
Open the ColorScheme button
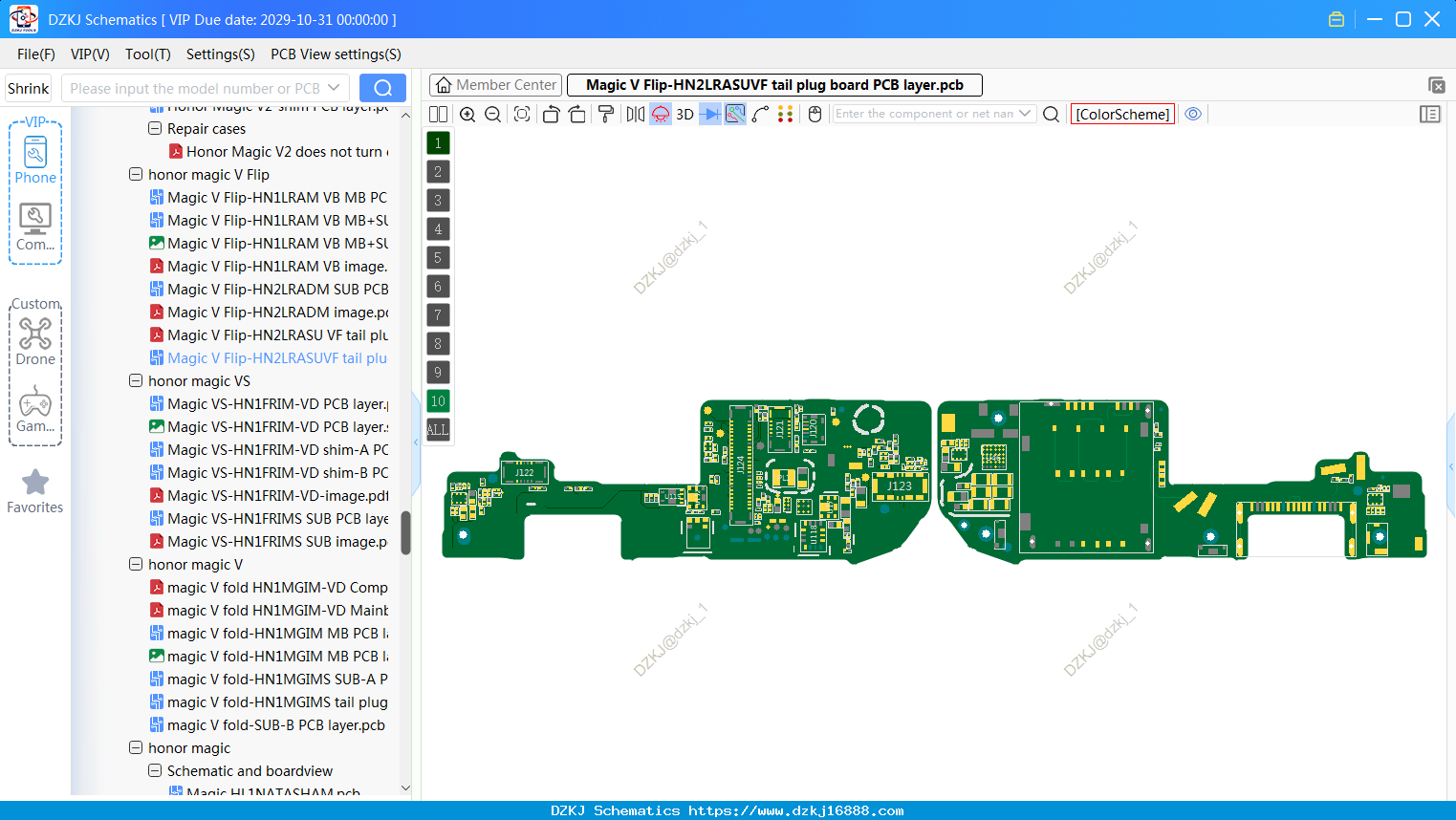[x=1122, y=114]
